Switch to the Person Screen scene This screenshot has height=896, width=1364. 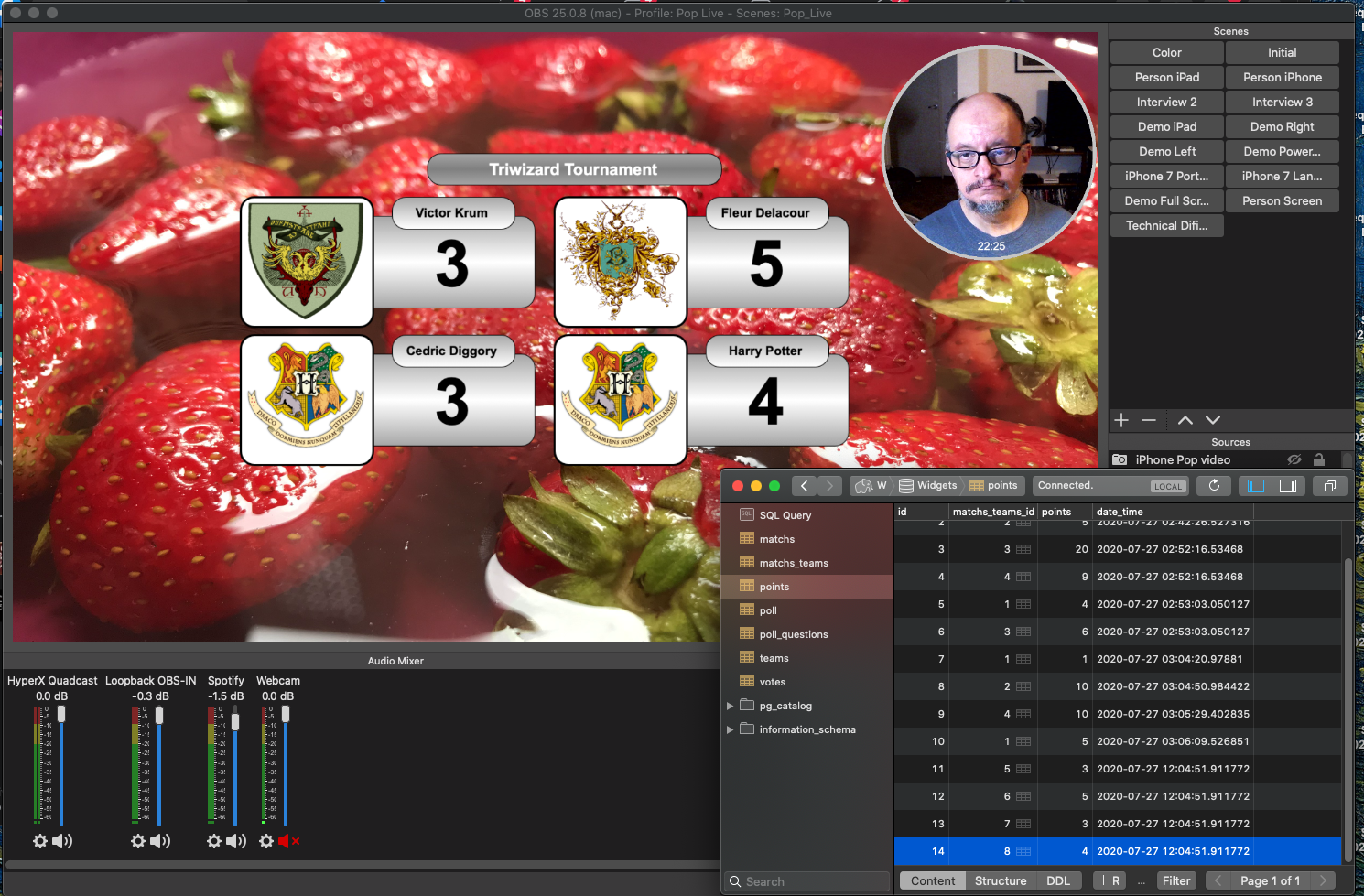pos(1283,201)
